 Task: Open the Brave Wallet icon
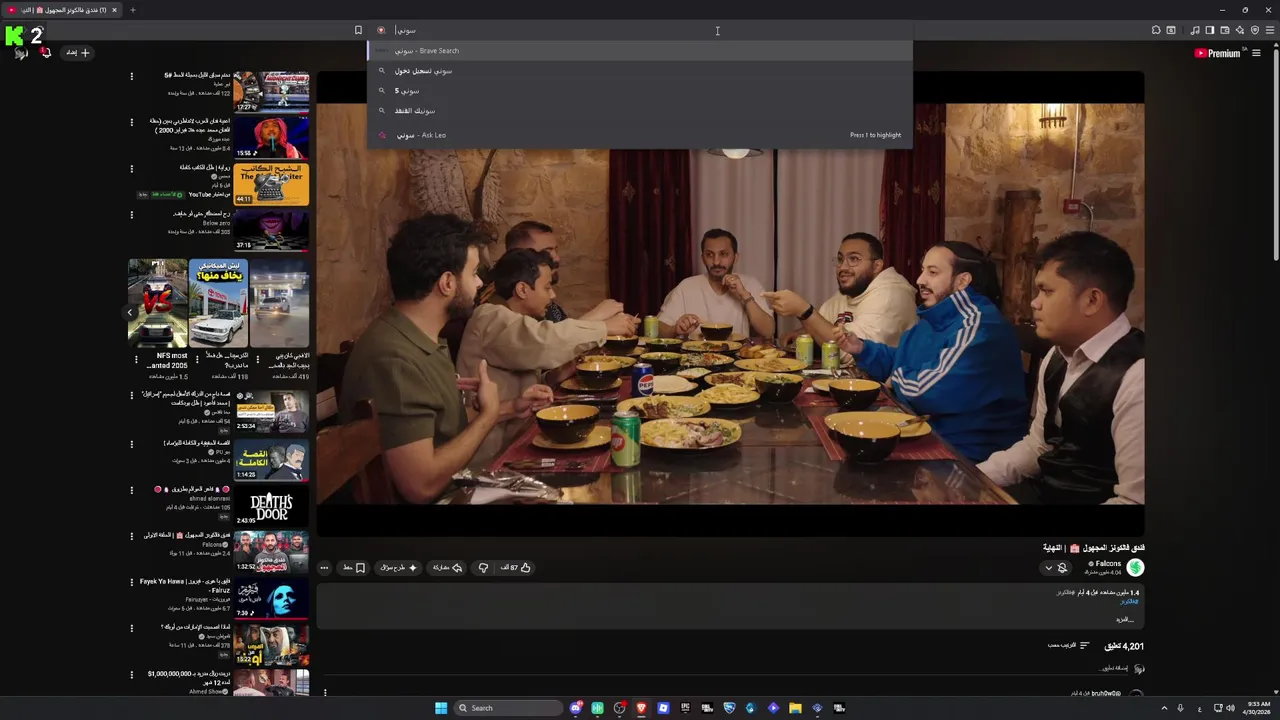1225,30
